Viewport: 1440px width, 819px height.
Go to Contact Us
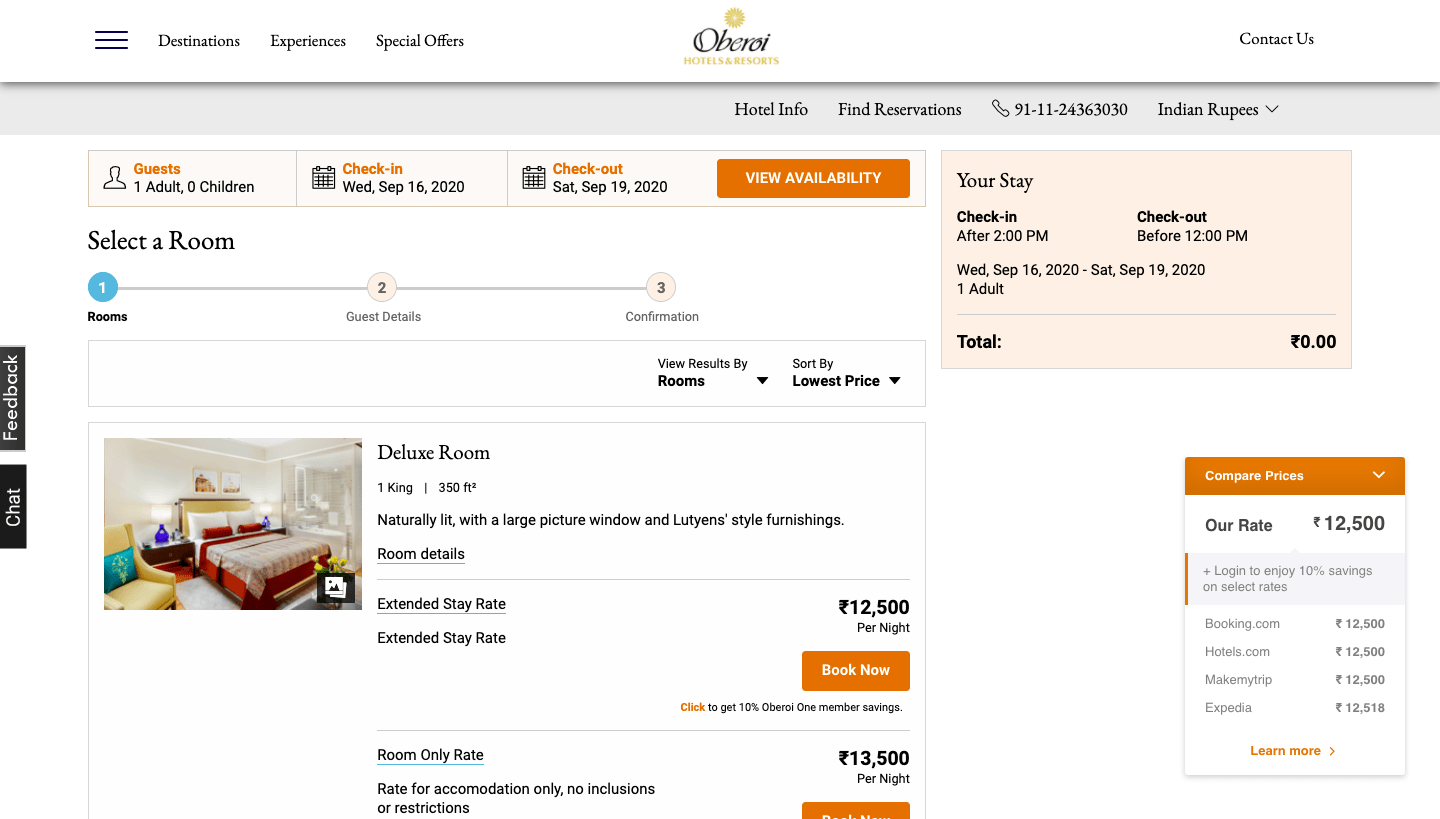click(x=1276, y=39)
